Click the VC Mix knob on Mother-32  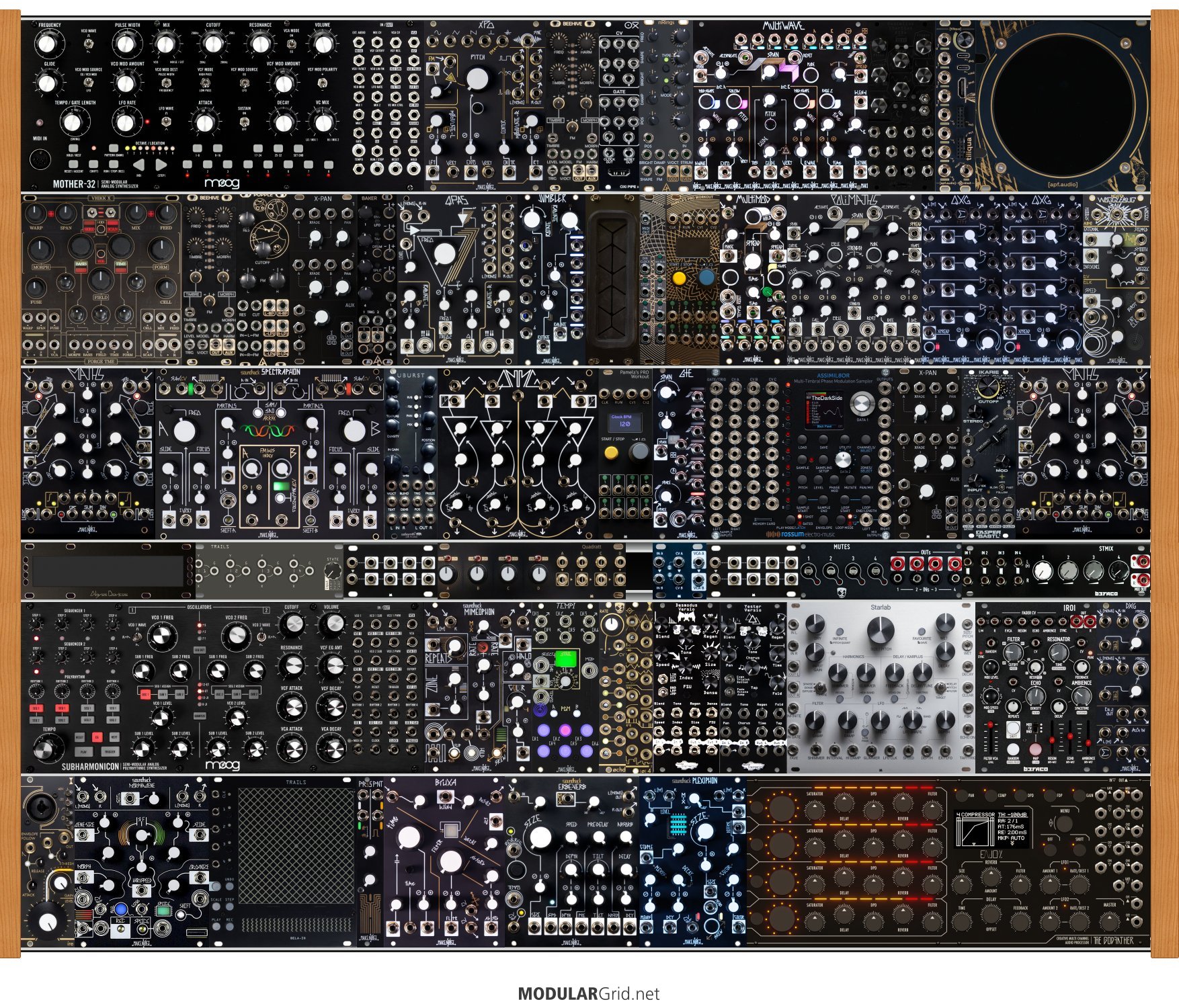coord(323,122)
